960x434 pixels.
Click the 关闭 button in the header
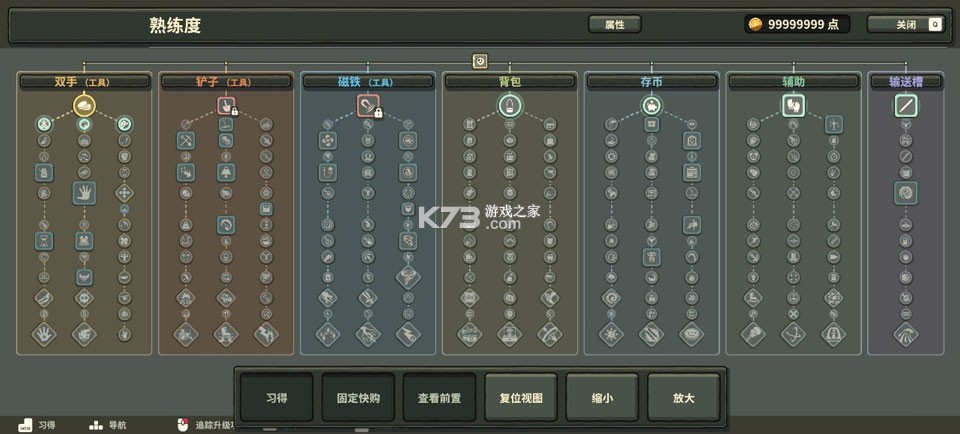click(x=906, y=24)
